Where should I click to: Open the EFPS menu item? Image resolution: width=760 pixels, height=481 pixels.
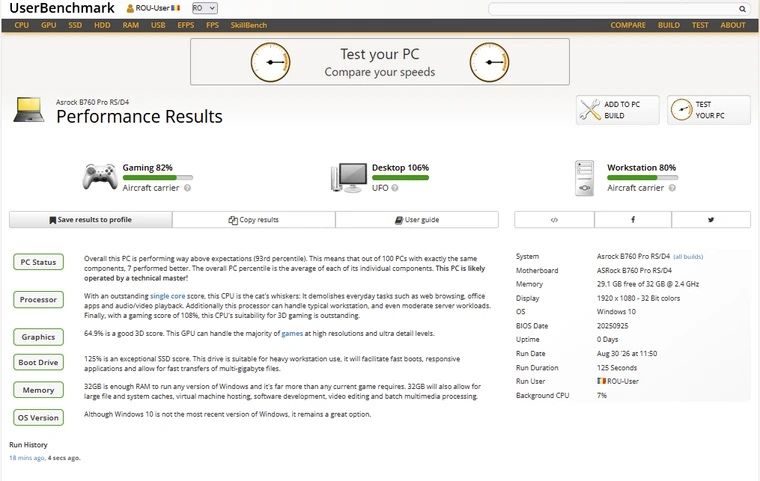click(x=186, y=25)
